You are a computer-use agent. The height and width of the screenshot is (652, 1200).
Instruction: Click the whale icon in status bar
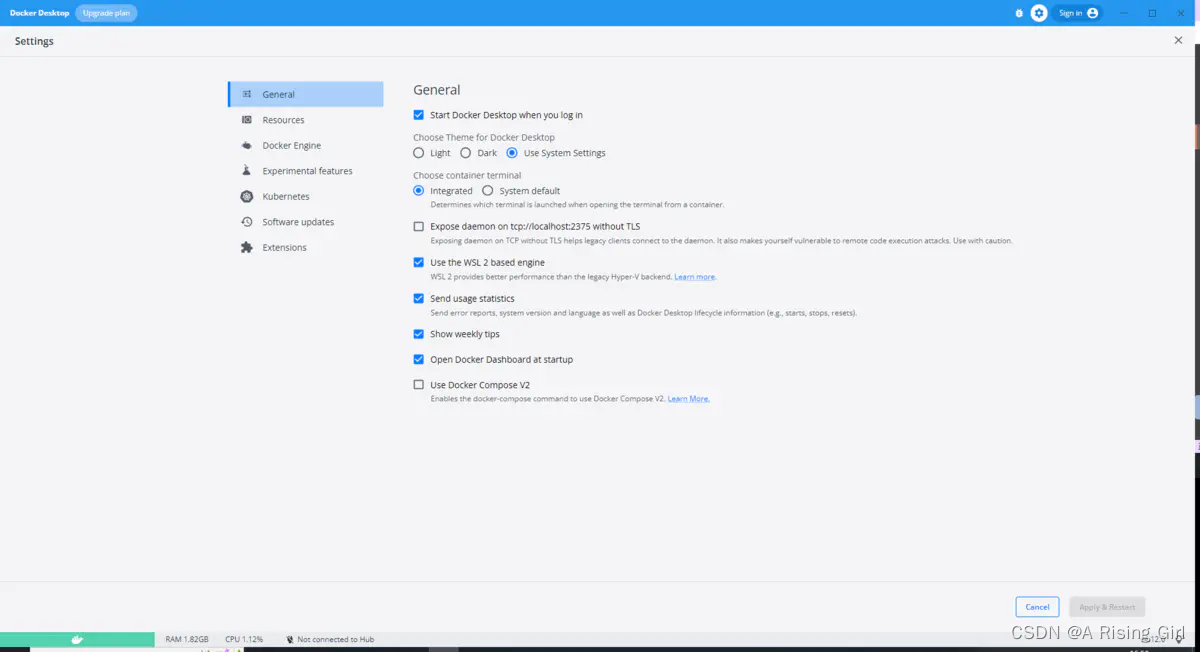(x=77, y=639)
